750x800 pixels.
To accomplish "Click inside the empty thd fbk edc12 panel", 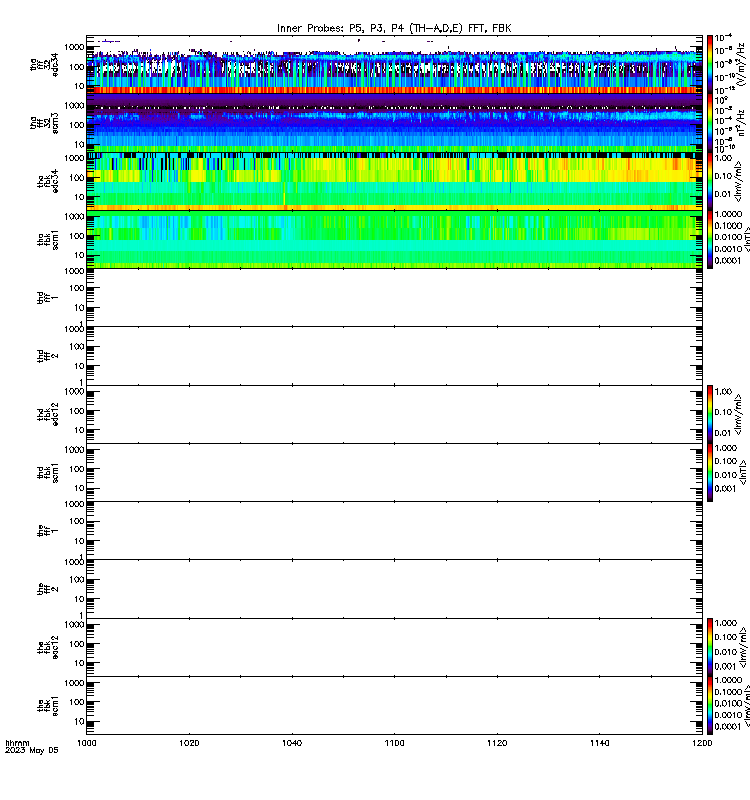I will (x=394, y=414).
